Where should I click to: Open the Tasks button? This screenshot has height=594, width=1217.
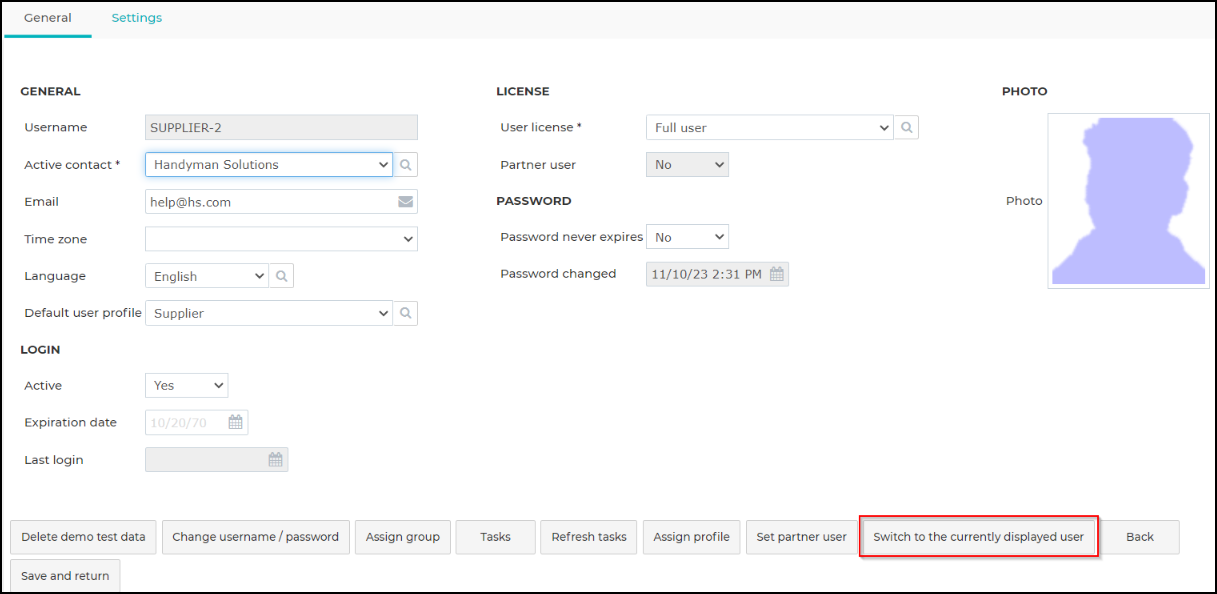coord(495,537)
